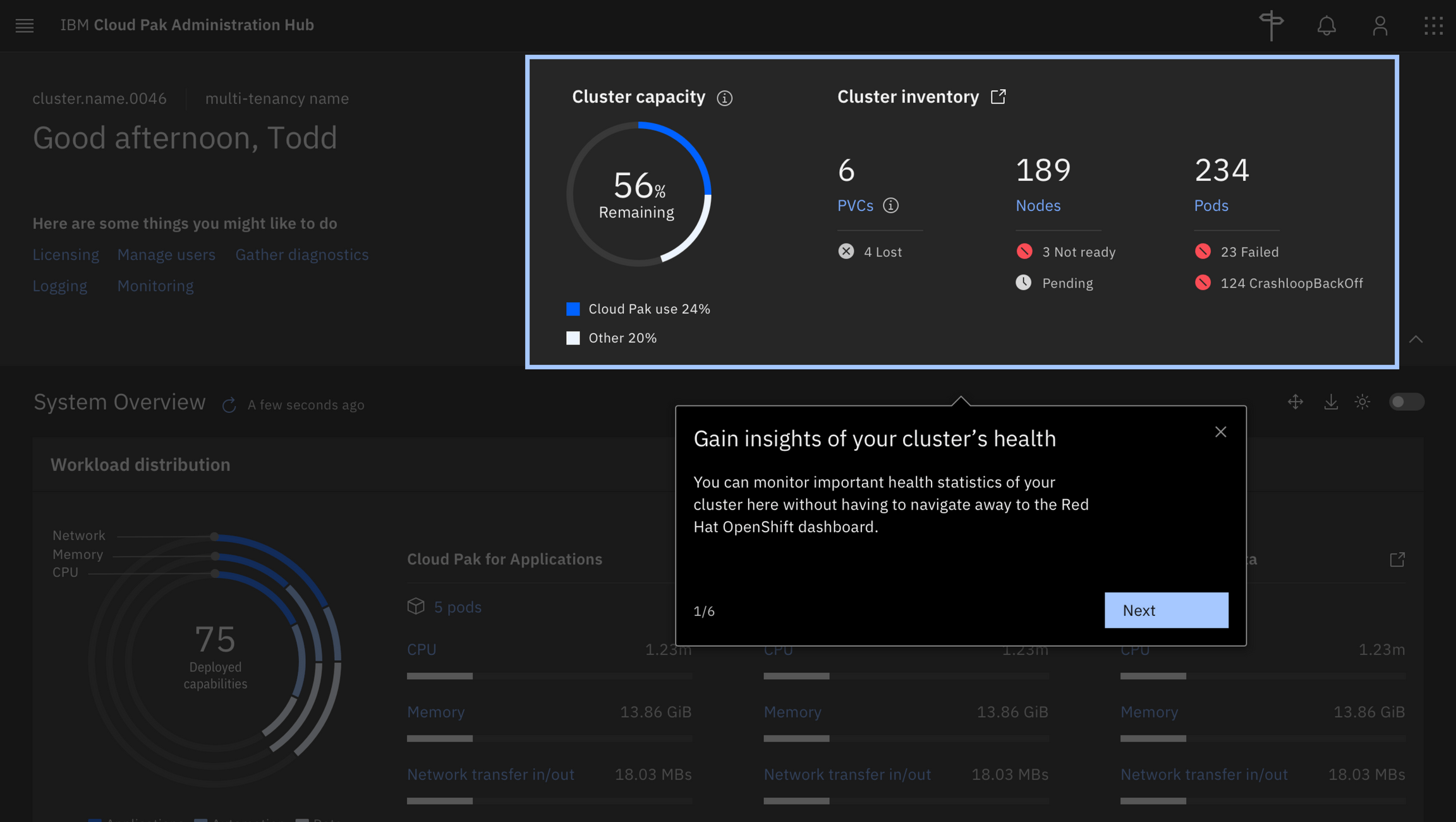Open the 5 pods link
The width and height of the screenshot is (1456, 822).
pyautogui.click(x=457, y=607)
